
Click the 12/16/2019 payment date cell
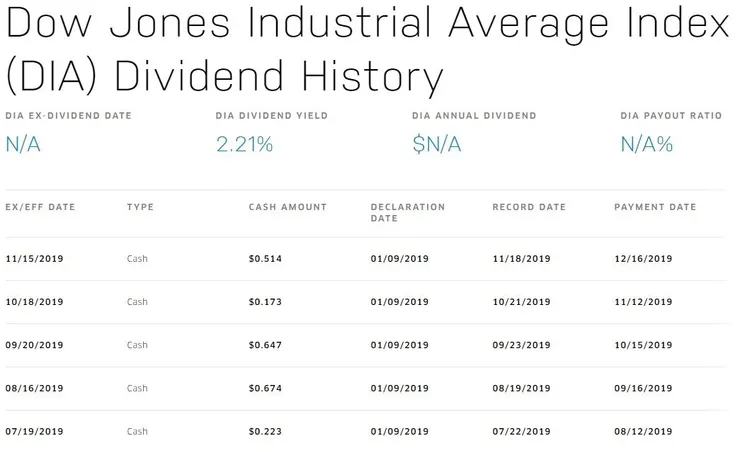click(643, 259)
